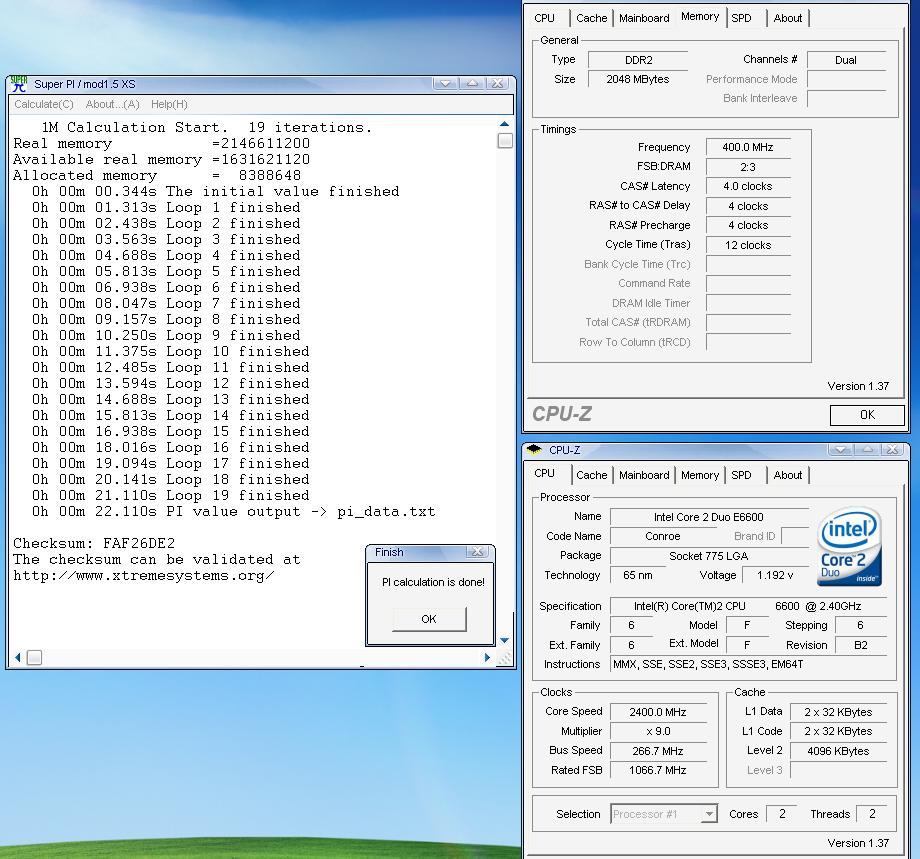The height and width of the screenshot is (859, 920).
Task: Open About tab in upper CPU-Z window
Action: [x=787, y=18]
